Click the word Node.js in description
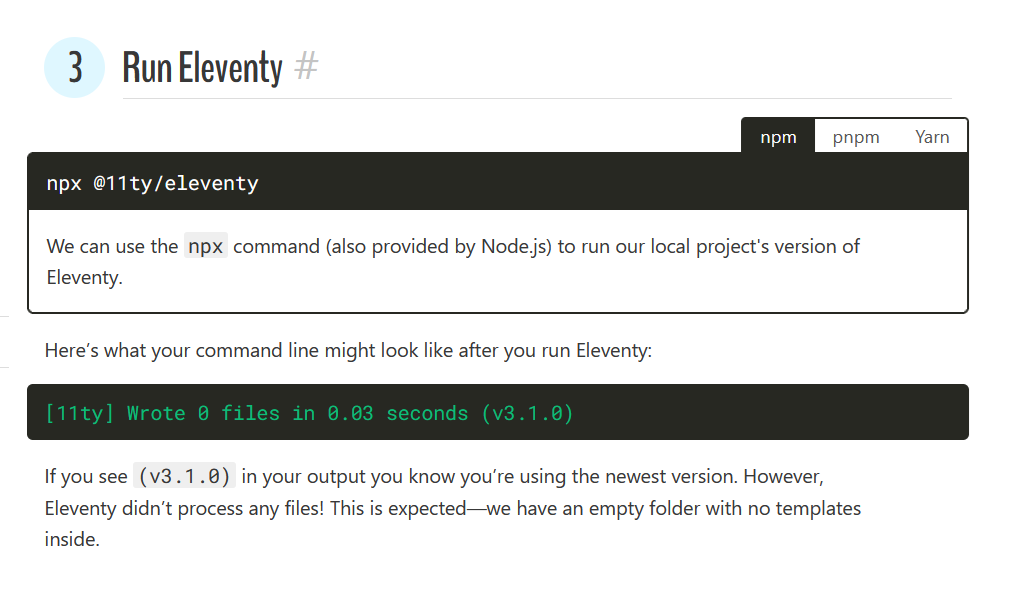1012x591 pixels. tap(514, 246)
